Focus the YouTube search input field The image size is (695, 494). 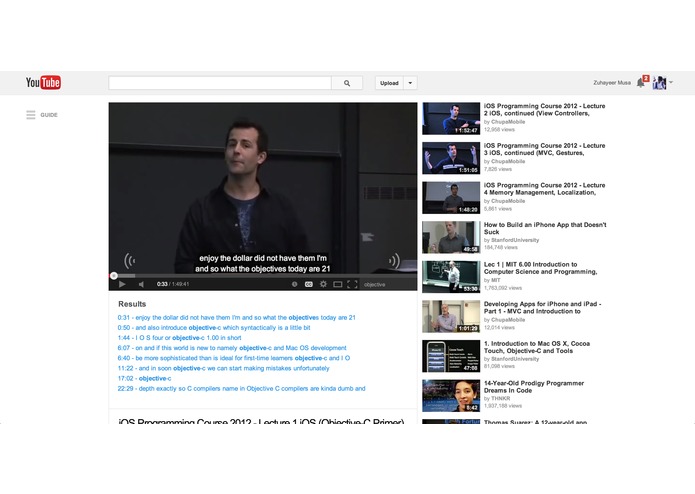click(x=220, y=83)
